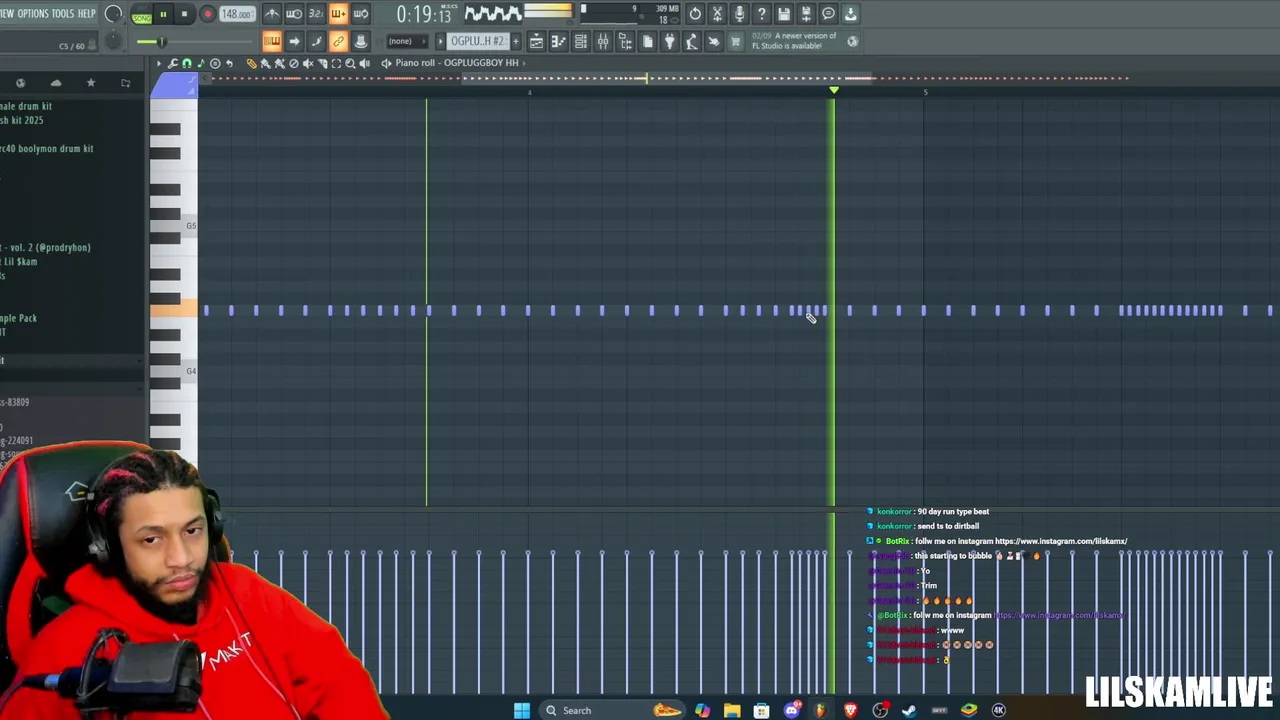
Task: Click the export/render download icon
Action: click(850, 14)
